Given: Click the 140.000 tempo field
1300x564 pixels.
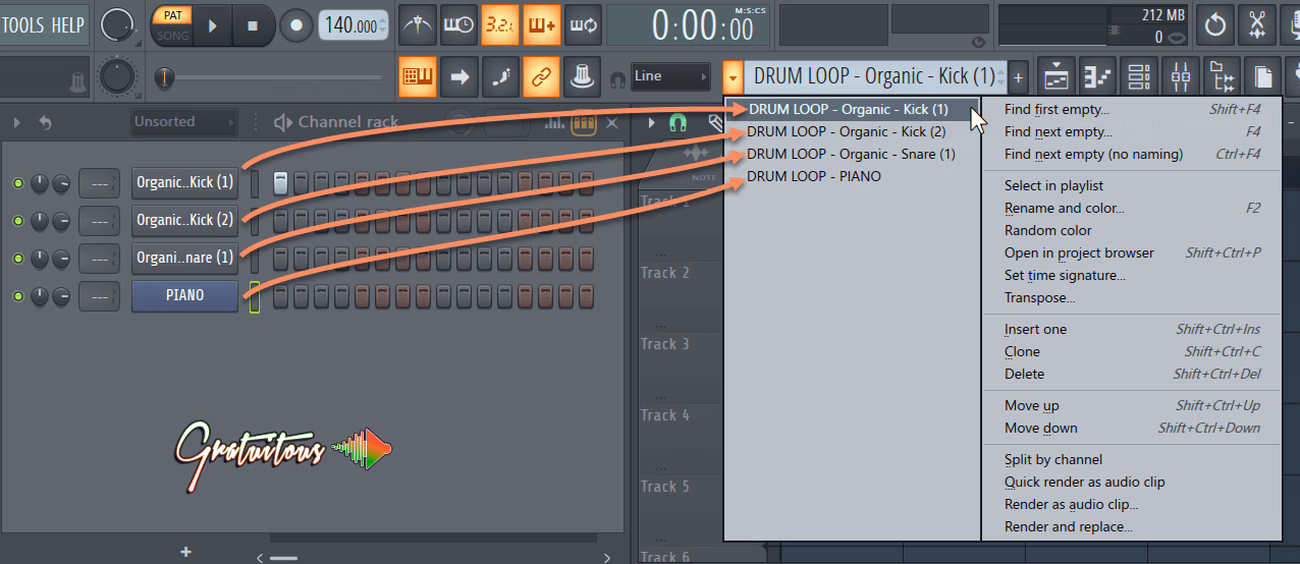Looking at the screenshot, I should [352, 26].
